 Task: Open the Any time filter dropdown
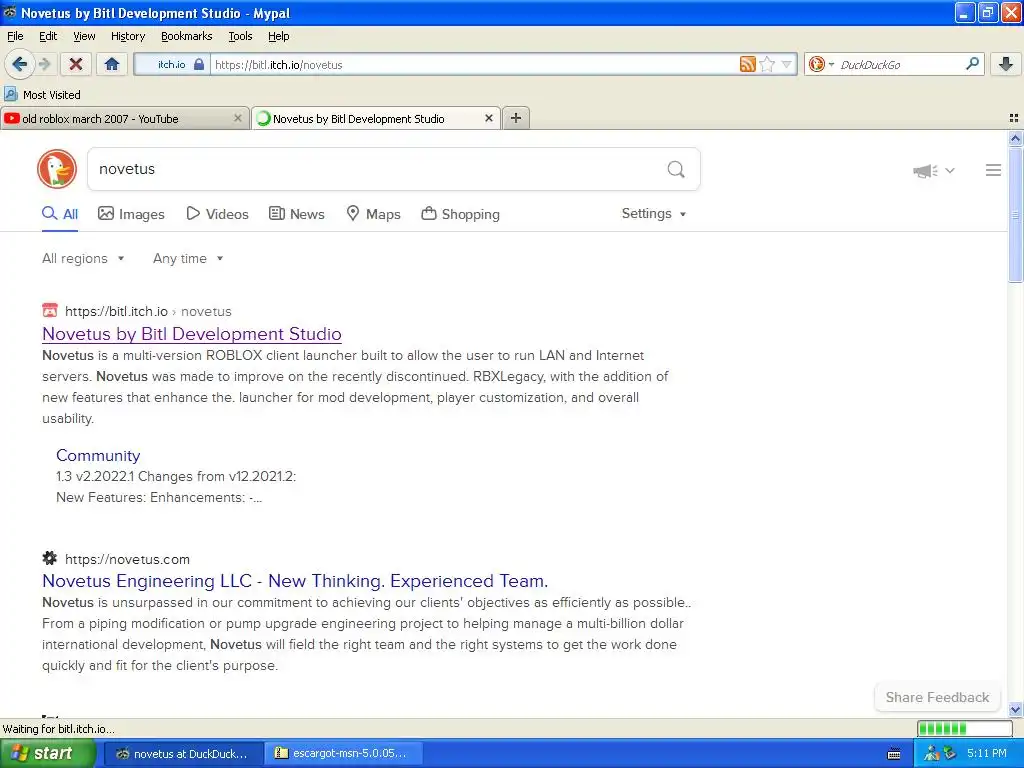(x=188, y=259)
